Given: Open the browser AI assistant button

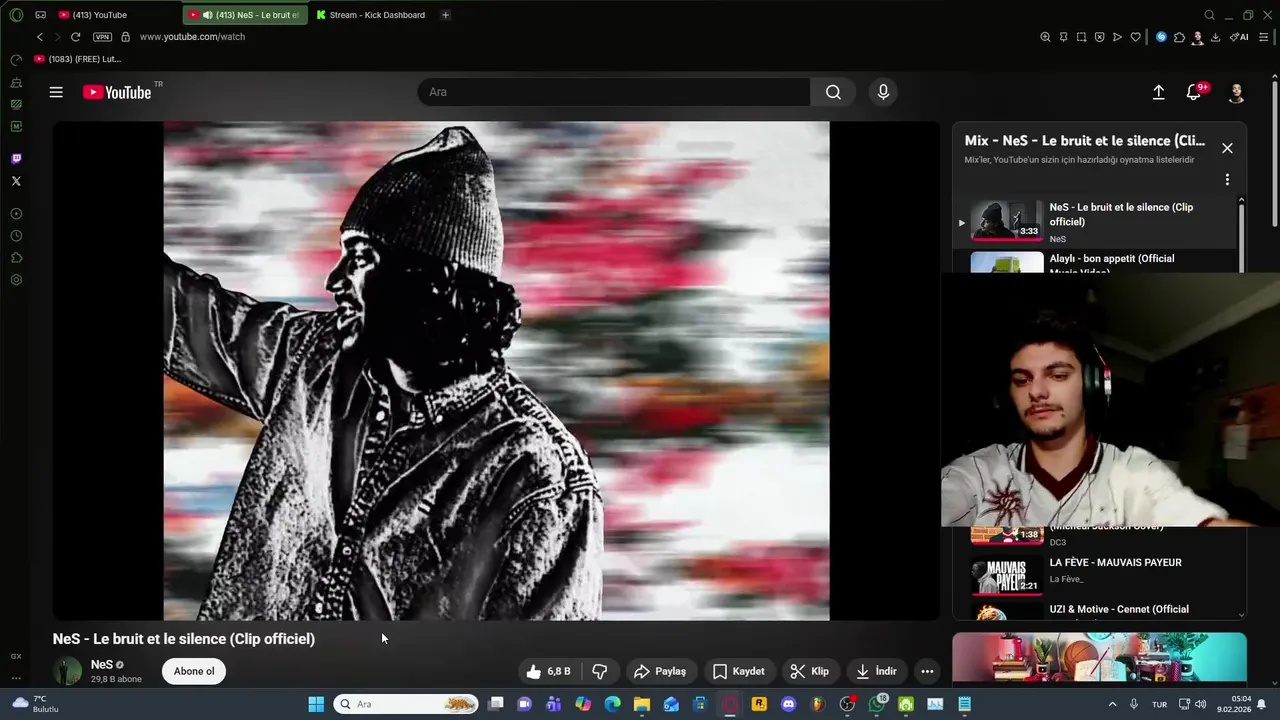Looking at the screenshot, I should coord(1239,37).
